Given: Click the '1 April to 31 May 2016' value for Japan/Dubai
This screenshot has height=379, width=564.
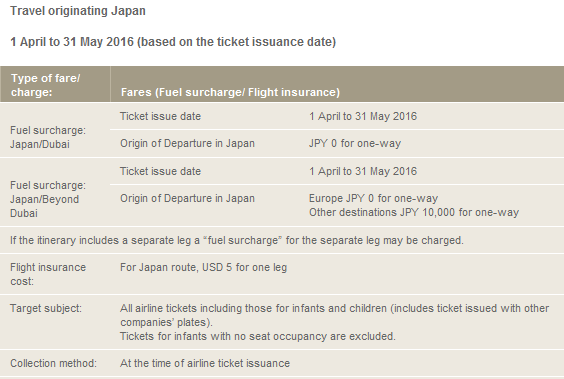Looking at the screenshot, I should pos(363,116).
